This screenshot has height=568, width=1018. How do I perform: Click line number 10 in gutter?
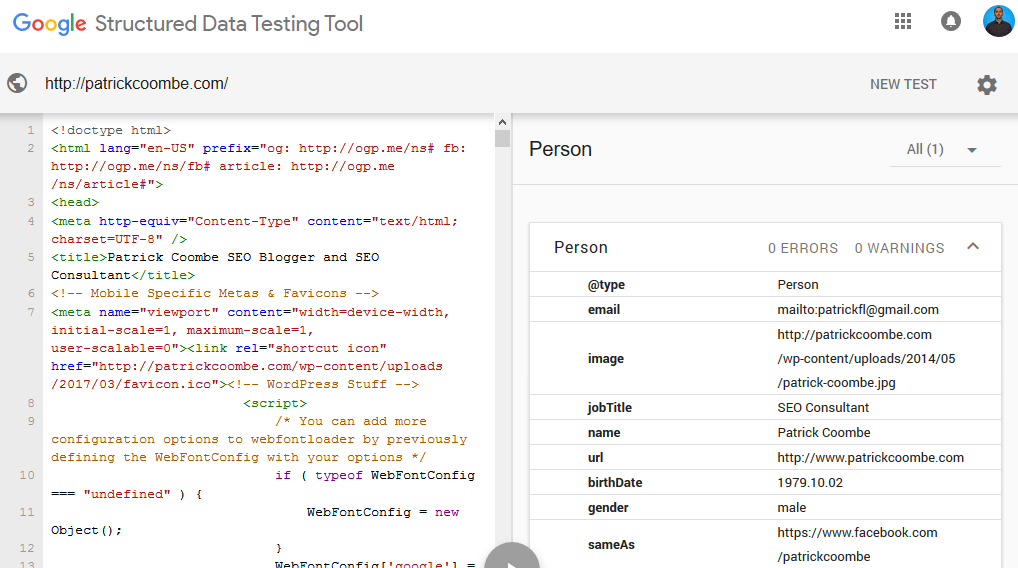27,475
